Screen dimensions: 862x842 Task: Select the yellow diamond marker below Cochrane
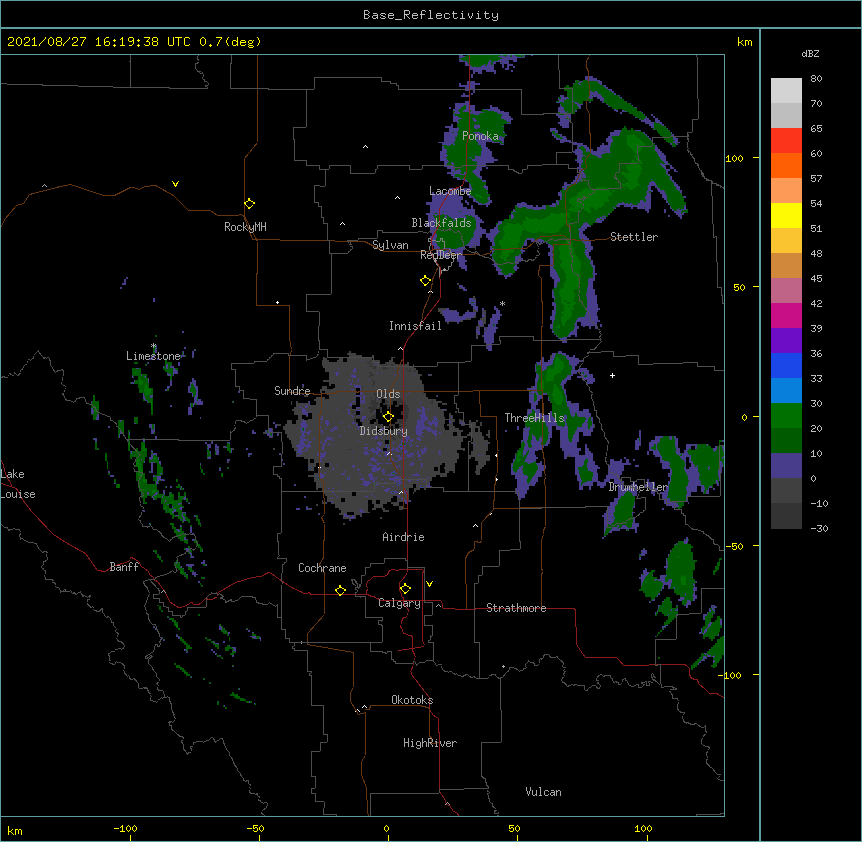coord(340,590)
